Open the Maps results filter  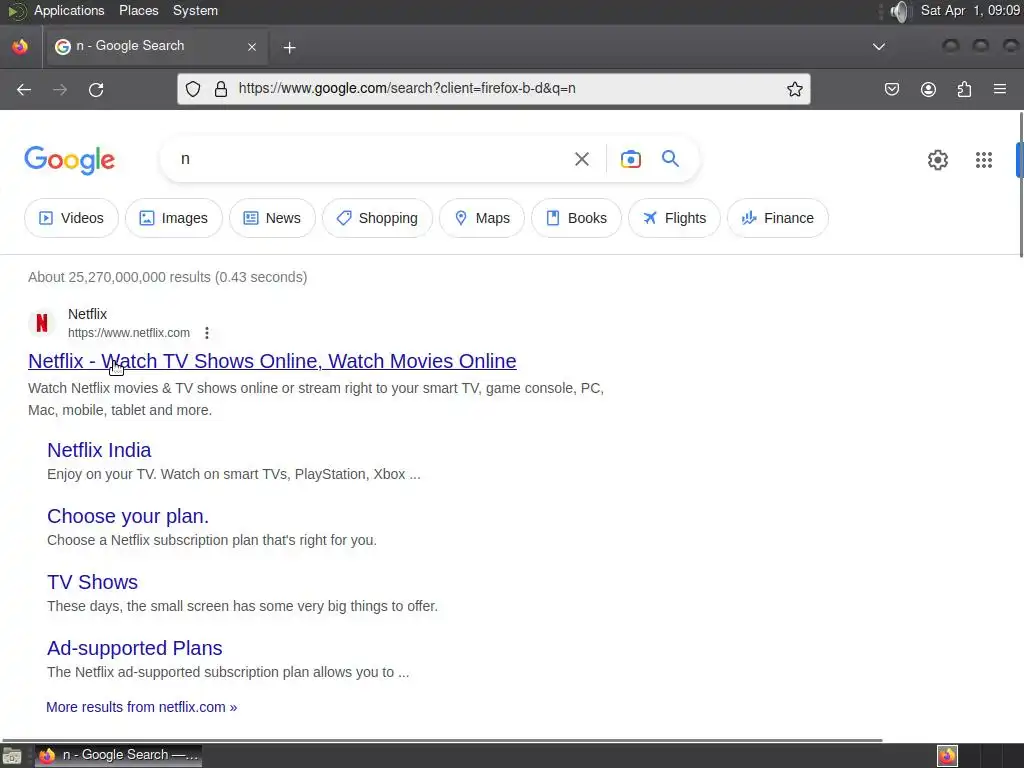click(482, 218)
